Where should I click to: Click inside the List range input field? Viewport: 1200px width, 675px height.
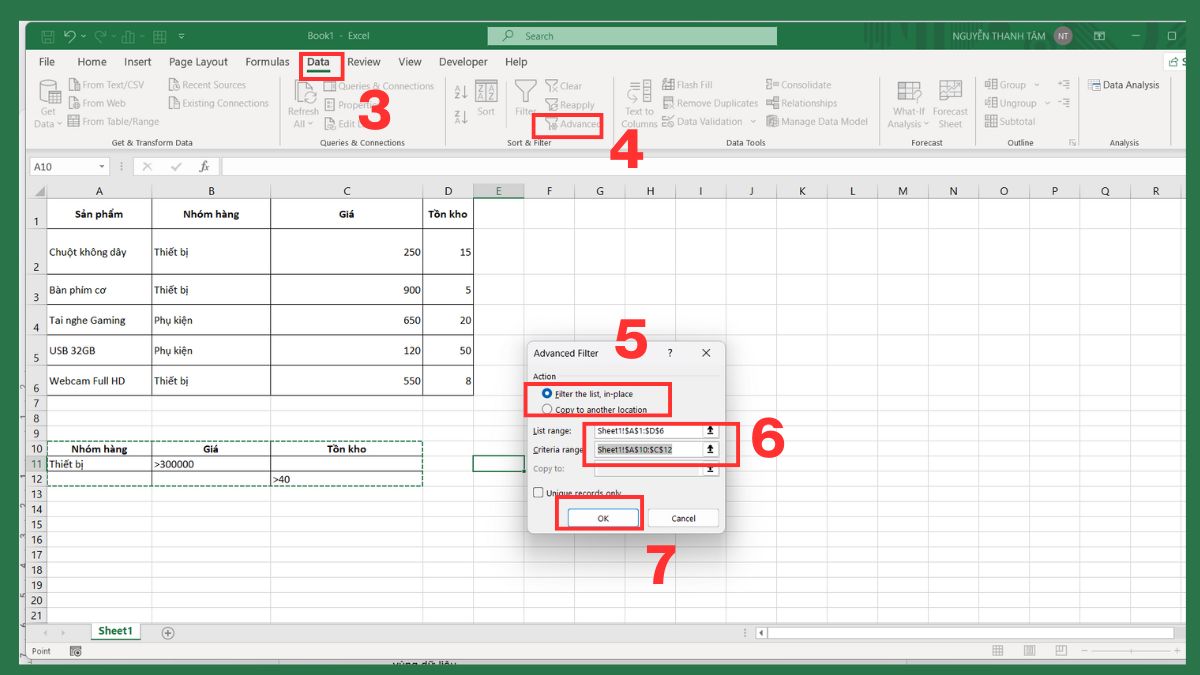coord(645,431)
